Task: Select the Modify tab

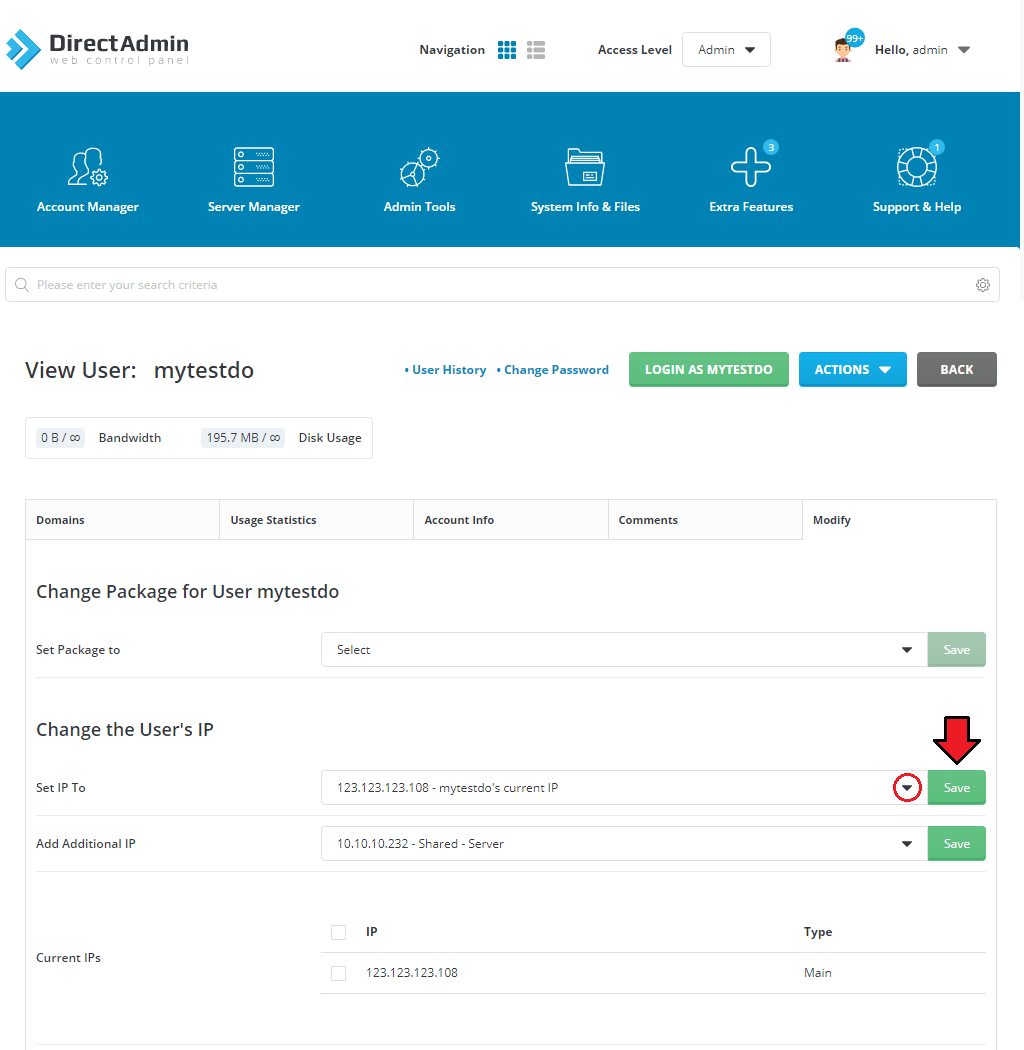Action: [899, 520]
